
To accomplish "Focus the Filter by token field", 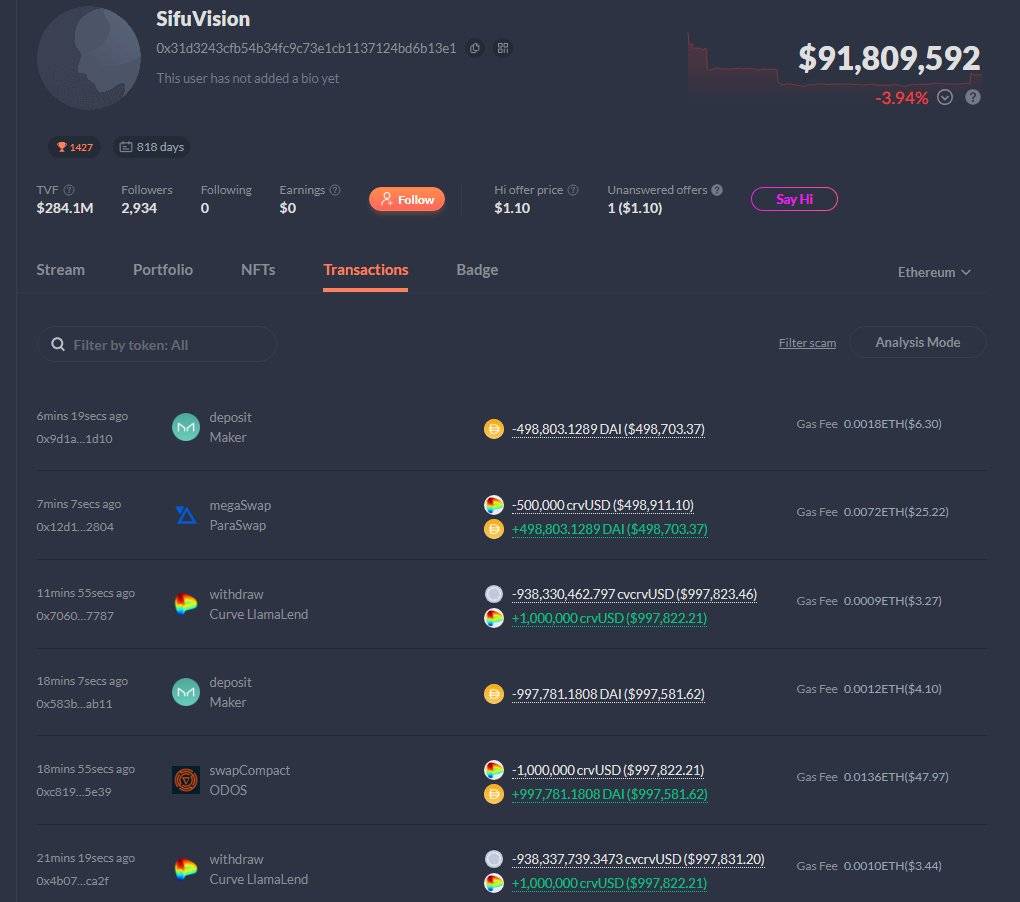I will pos(157,345).
